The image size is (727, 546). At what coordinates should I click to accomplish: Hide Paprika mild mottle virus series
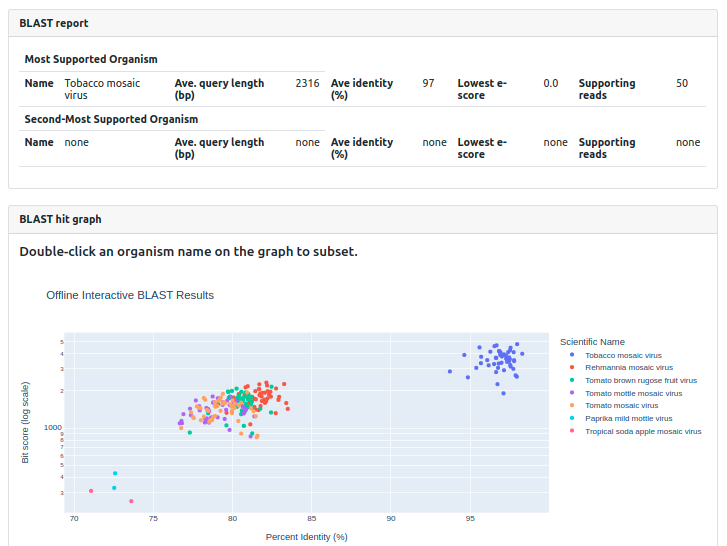628,419
